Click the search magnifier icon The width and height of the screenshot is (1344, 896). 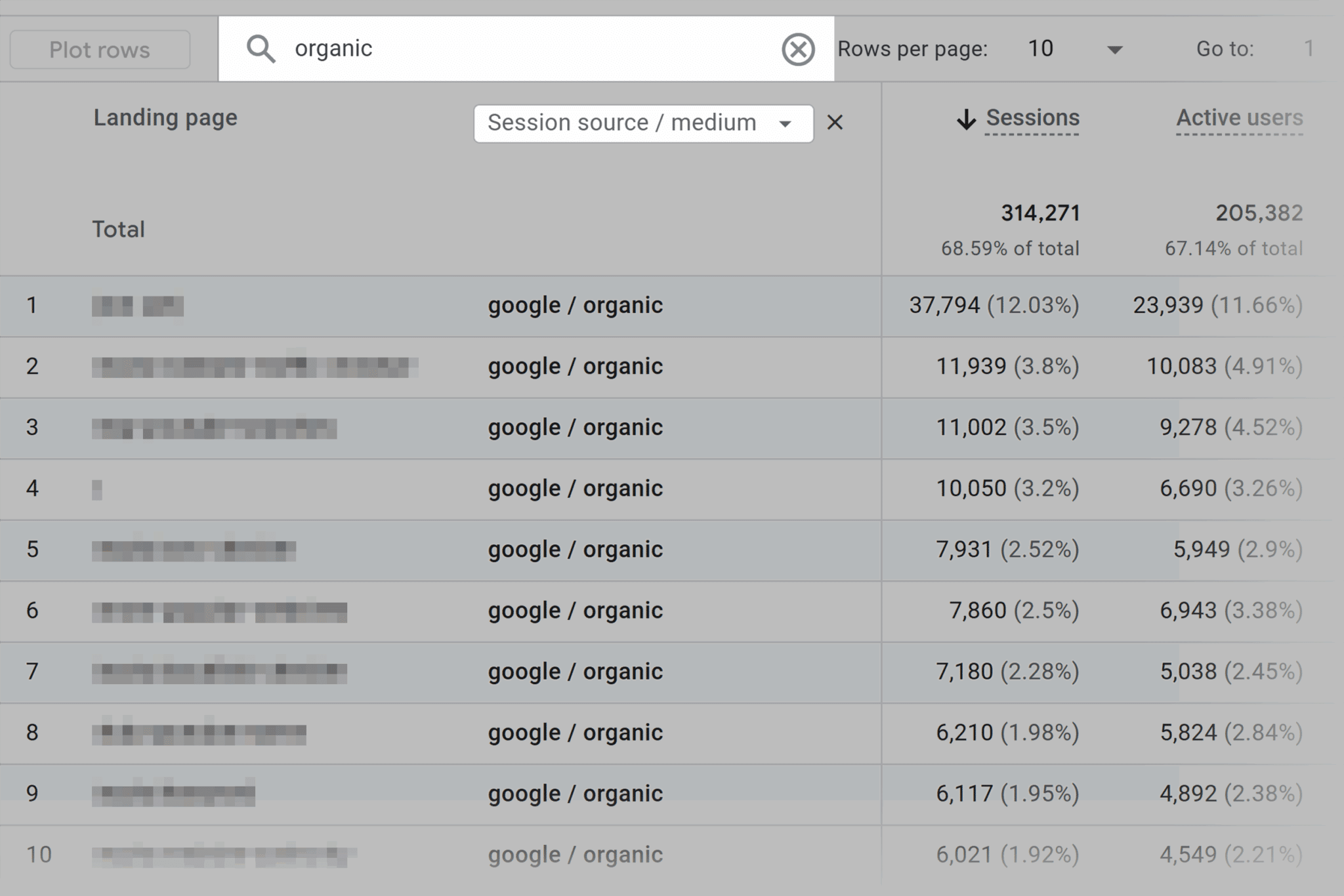261,49
